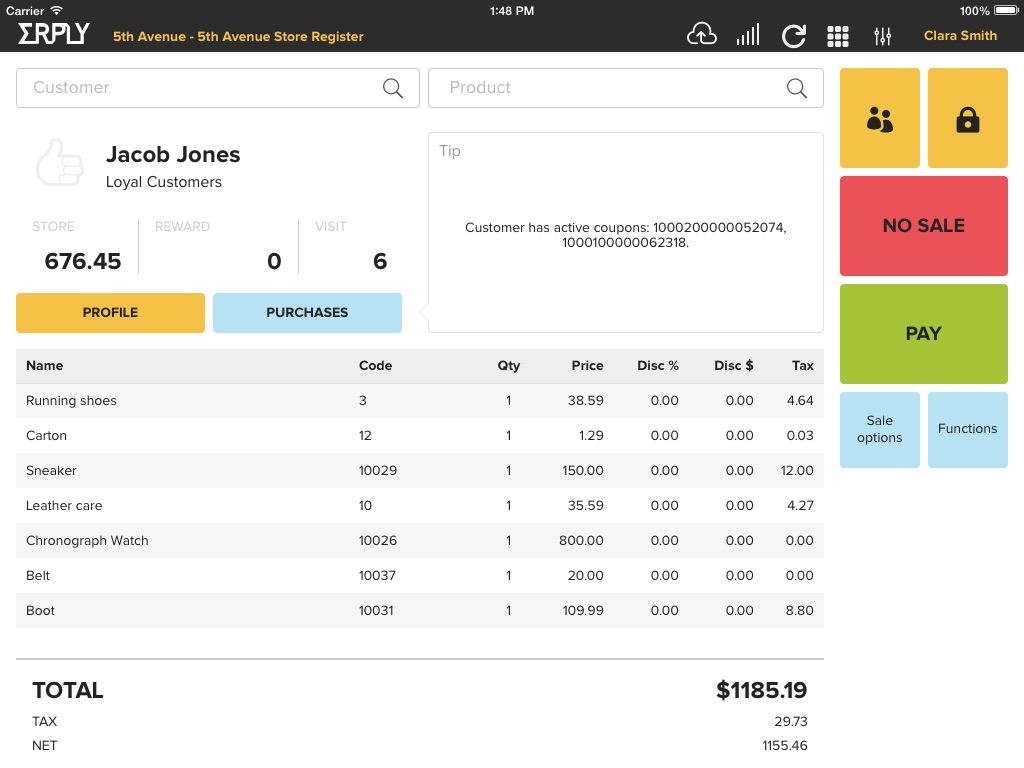This screenshot has height=768, width=1024.
Task: Open Jacob Jones' PROFILE
Action: click(110, 313)
